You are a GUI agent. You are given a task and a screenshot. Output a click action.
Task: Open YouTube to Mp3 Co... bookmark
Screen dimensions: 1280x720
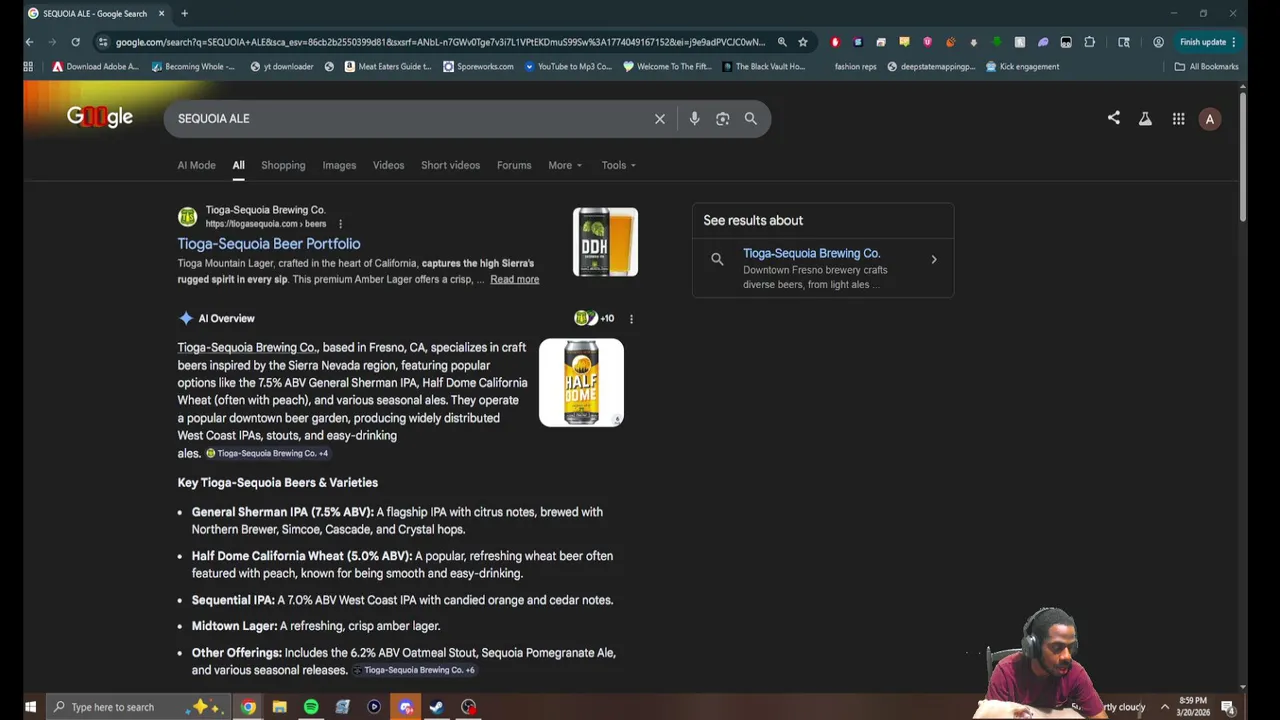[568, 67]
